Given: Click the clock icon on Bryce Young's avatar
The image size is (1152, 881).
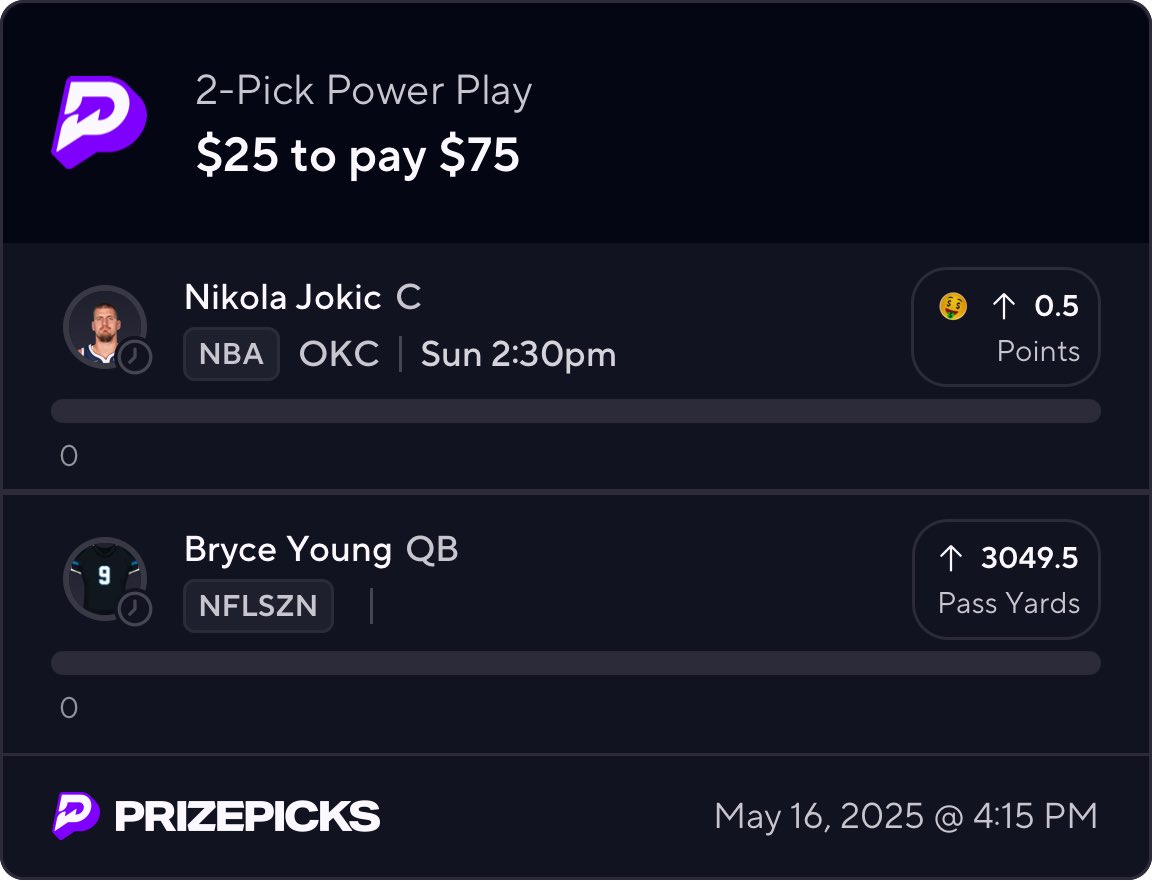Looking at the screenshot, I should coord(135,608).
